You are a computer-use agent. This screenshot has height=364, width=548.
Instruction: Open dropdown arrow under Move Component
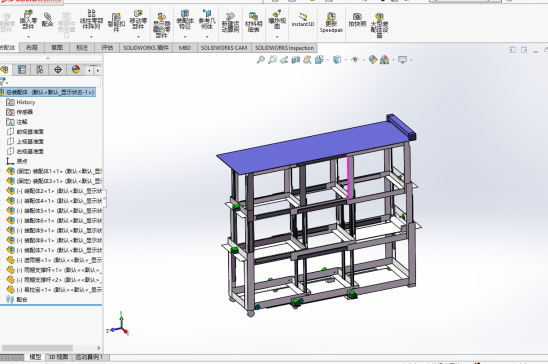[x=138, y=37]
